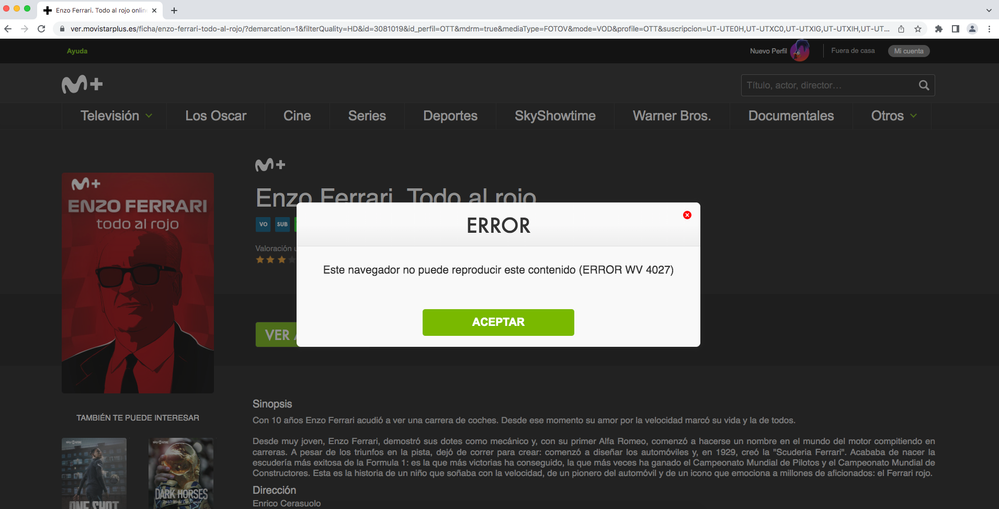The height and width of the screenshot is (509, 999).
Task: Open the Chrome three-dot menu
Action: tap(989, 29)
